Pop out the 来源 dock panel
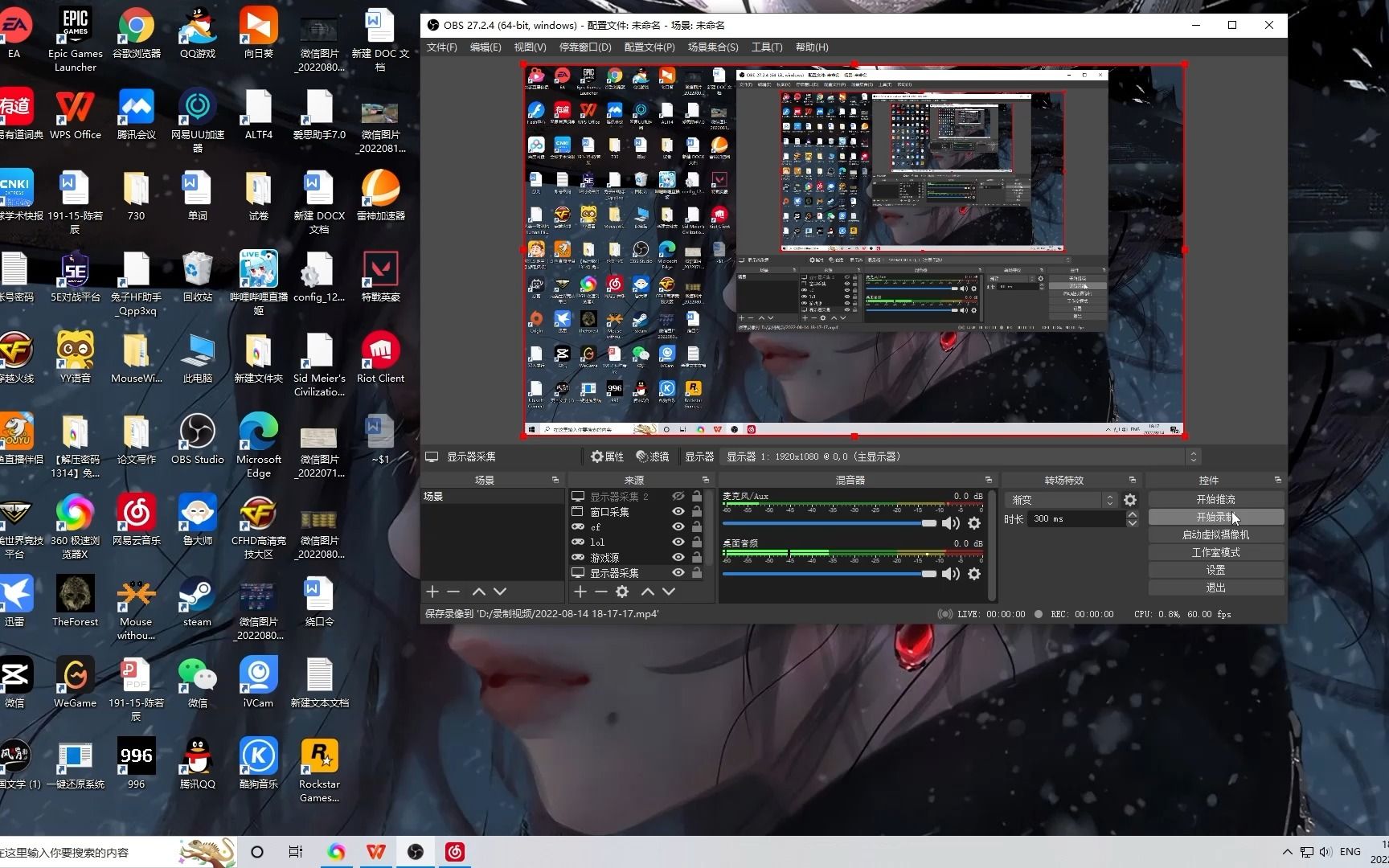Screen dimensions: 1389x868 [x=706, y=480]
